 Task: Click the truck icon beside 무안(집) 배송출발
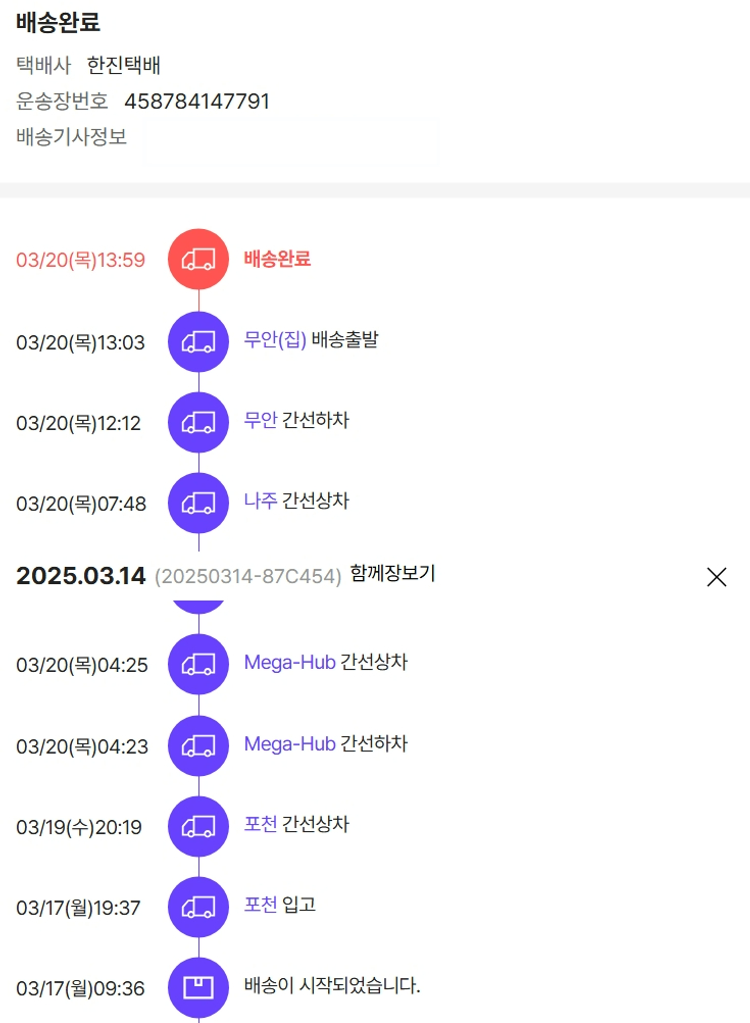pyautogui.click(x=198, y=342)
